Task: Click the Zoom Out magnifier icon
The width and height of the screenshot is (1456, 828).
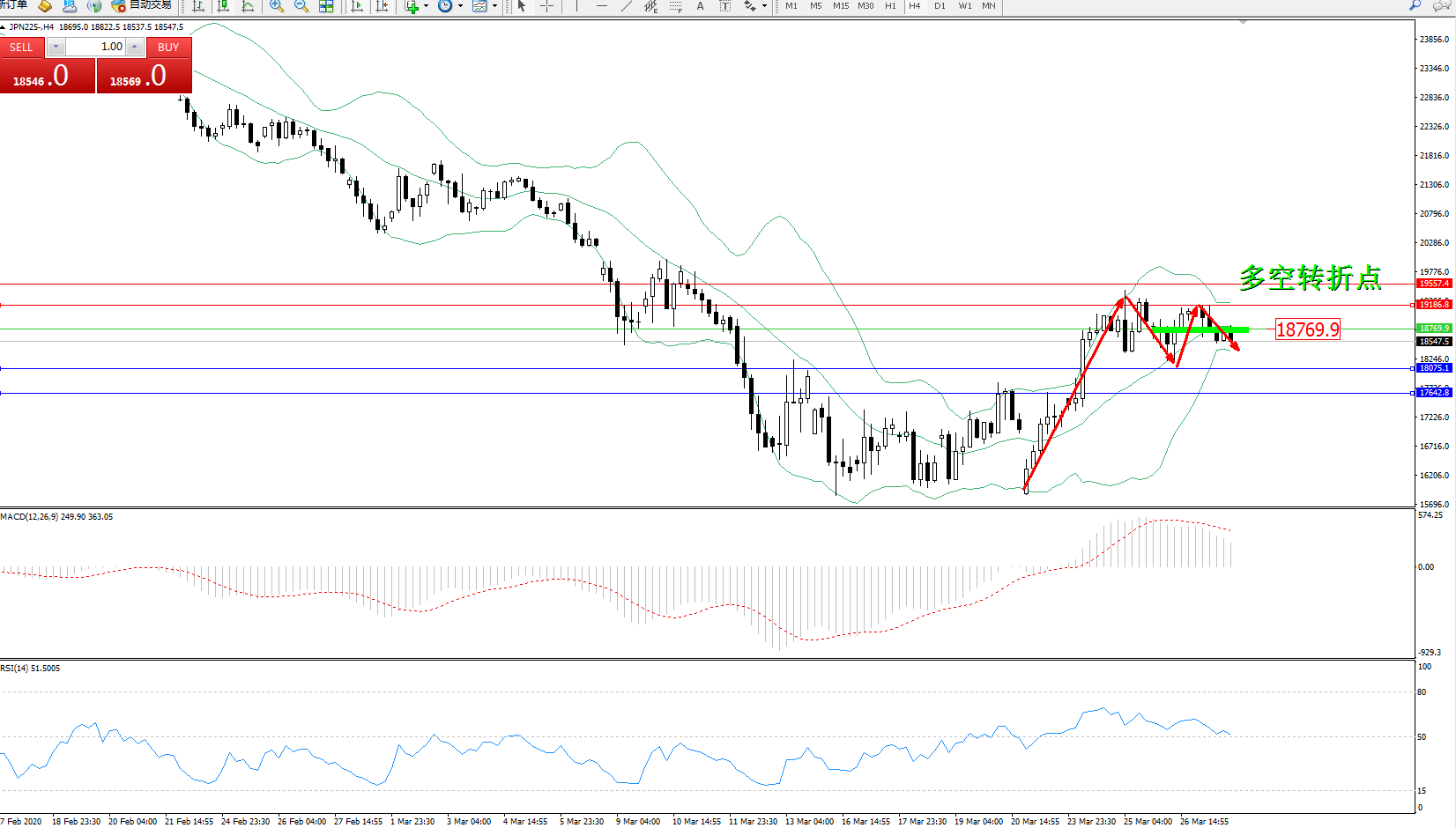Action: click(x=301, y=6)
